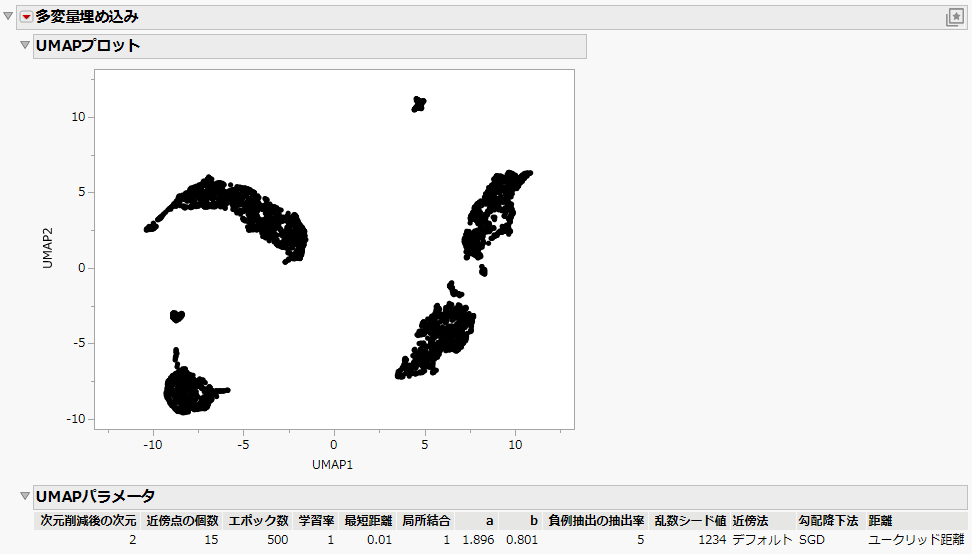The image size is (972, 554).
Task: Click the ユークリッド距離 cell
Action: click(916, 540)
